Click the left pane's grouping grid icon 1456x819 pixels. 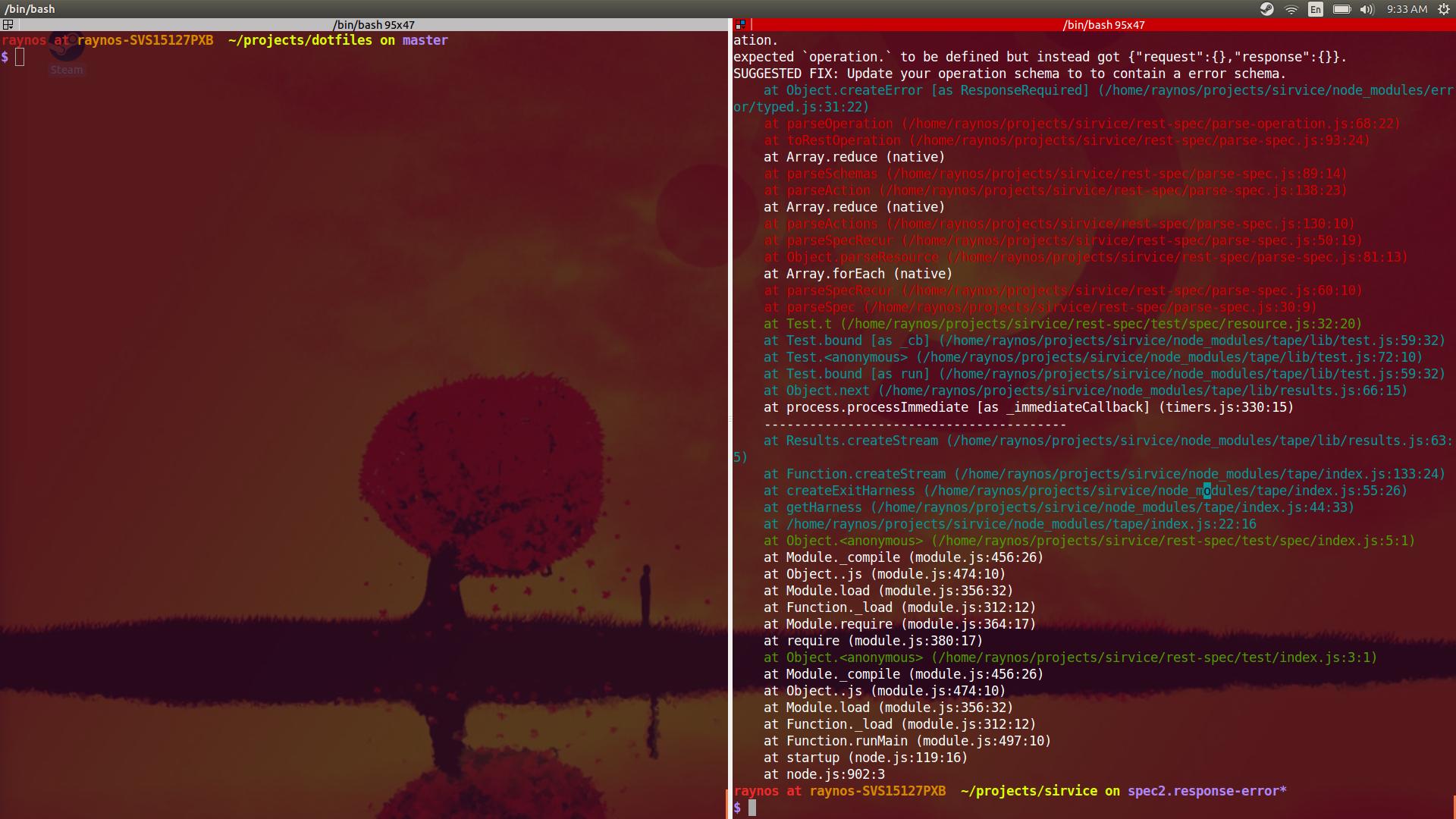click(x=7, y=24)
